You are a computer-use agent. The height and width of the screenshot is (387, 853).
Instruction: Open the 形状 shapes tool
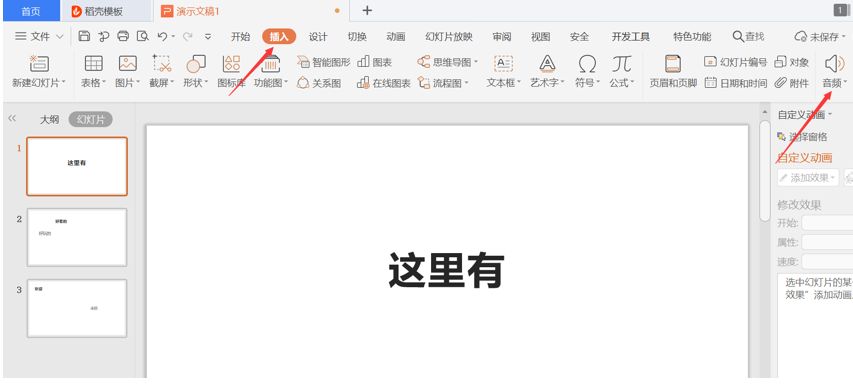coord(196,72)
